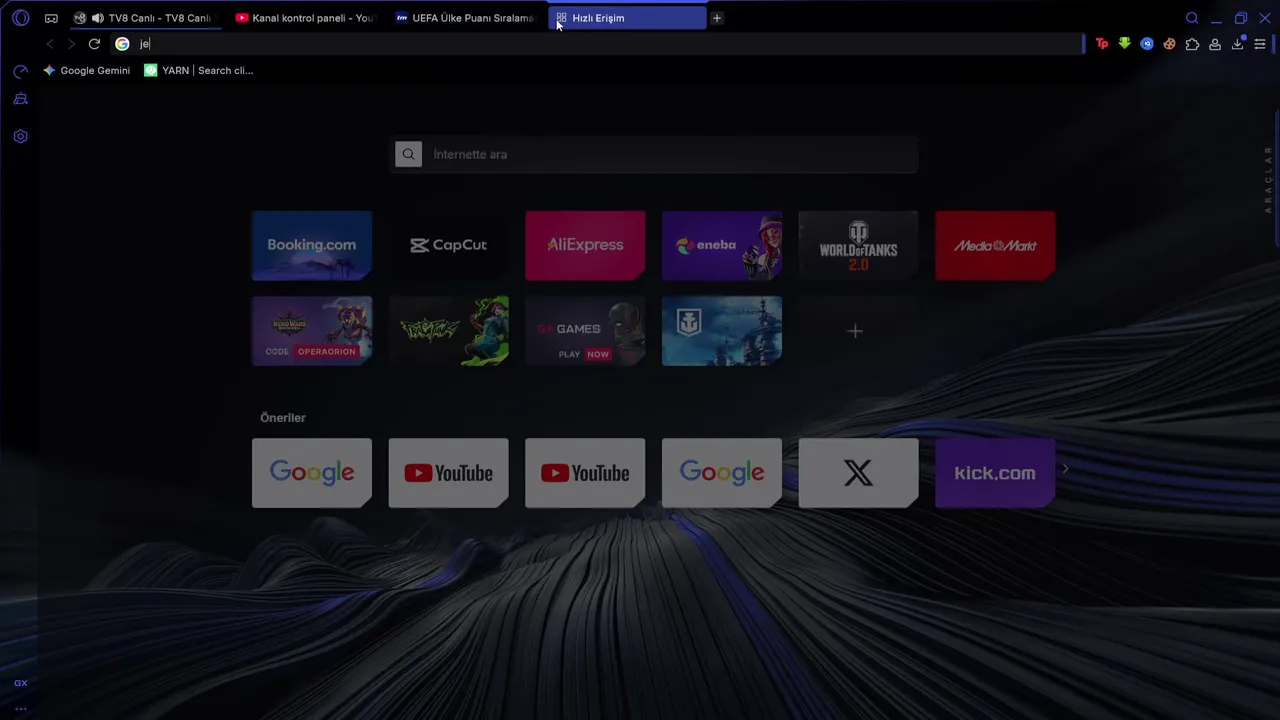Open the Google Gemini bookmark
The width and height of the screenshot is (1280, 720).
coord(86,70)
